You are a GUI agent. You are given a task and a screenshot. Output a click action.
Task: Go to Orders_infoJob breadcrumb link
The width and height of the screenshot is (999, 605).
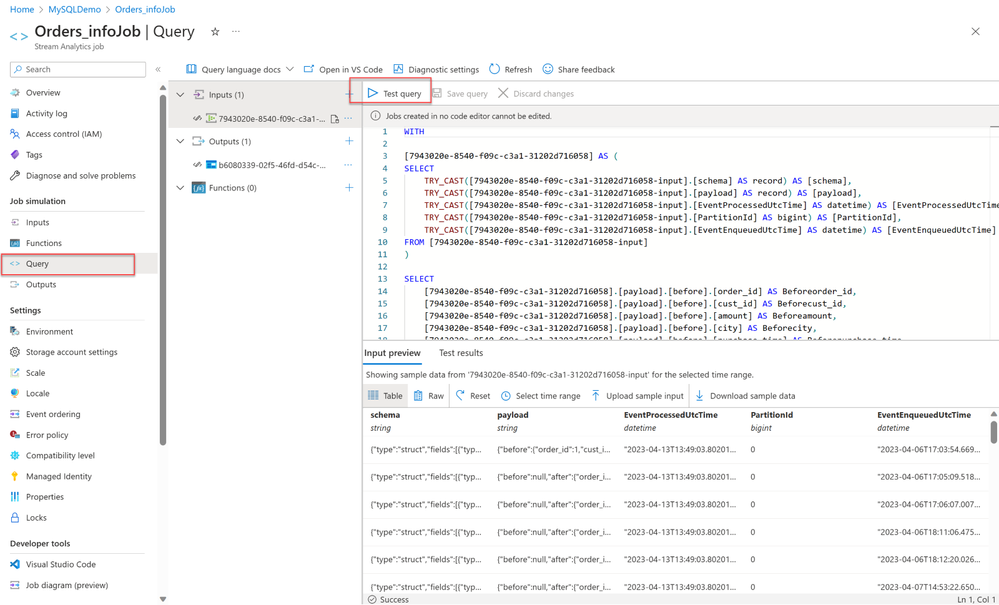pos(145,10)
